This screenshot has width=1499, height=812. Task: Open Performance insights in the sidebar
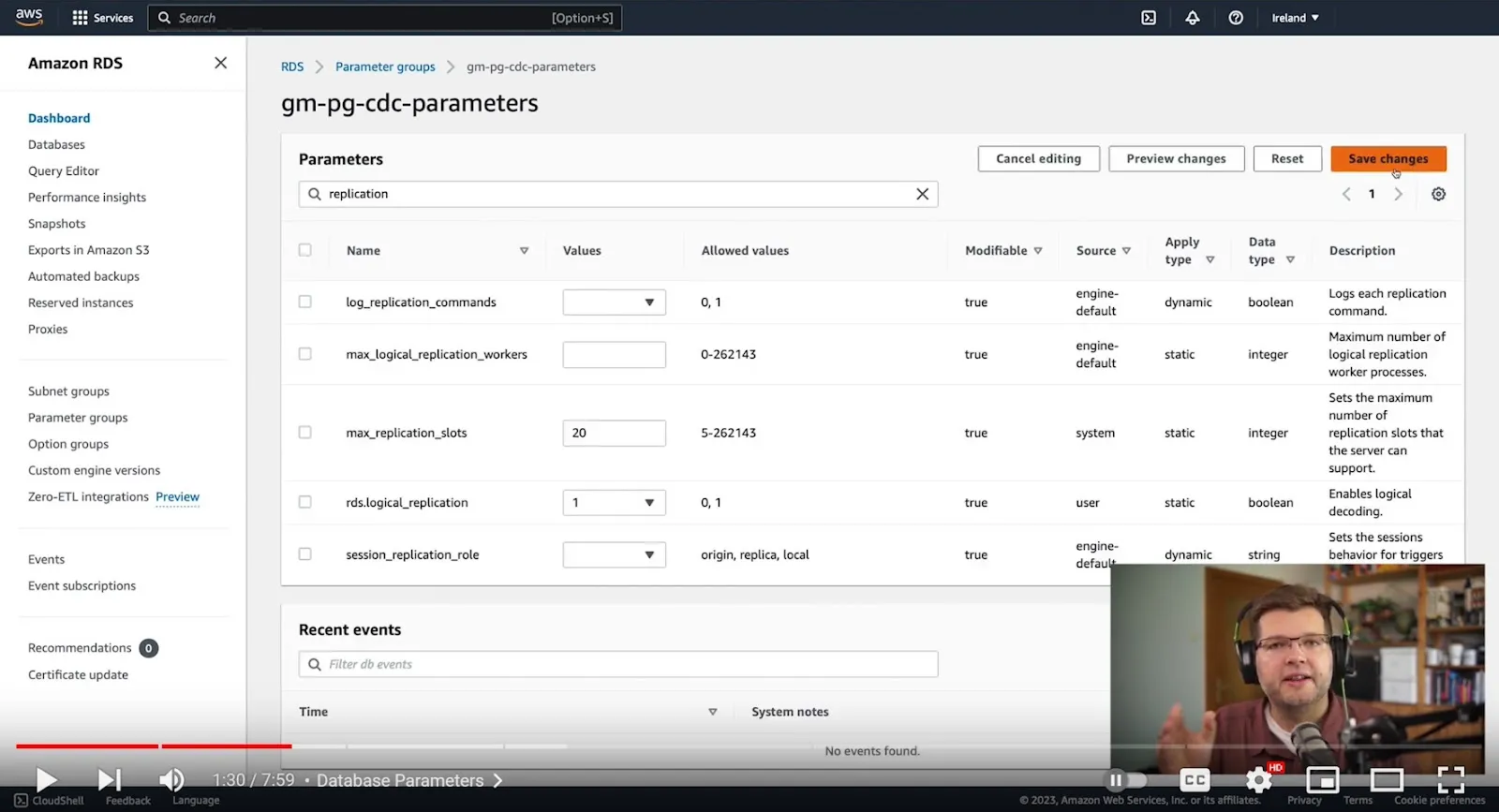click(x=87, y=198)
